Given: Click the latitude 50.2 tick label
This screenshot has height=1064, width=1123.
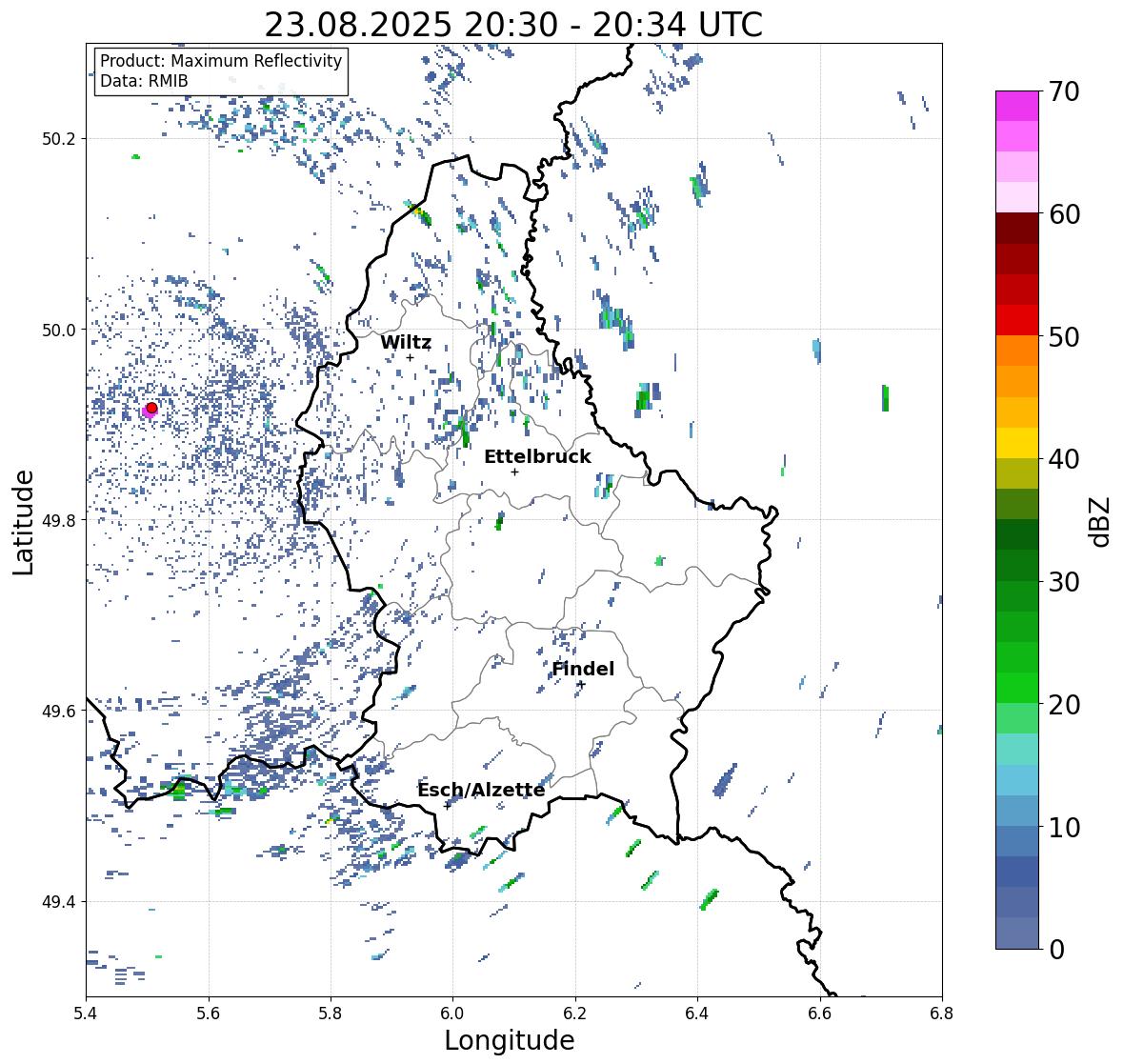Looking at the screenshot, I should tap(59, 139).
